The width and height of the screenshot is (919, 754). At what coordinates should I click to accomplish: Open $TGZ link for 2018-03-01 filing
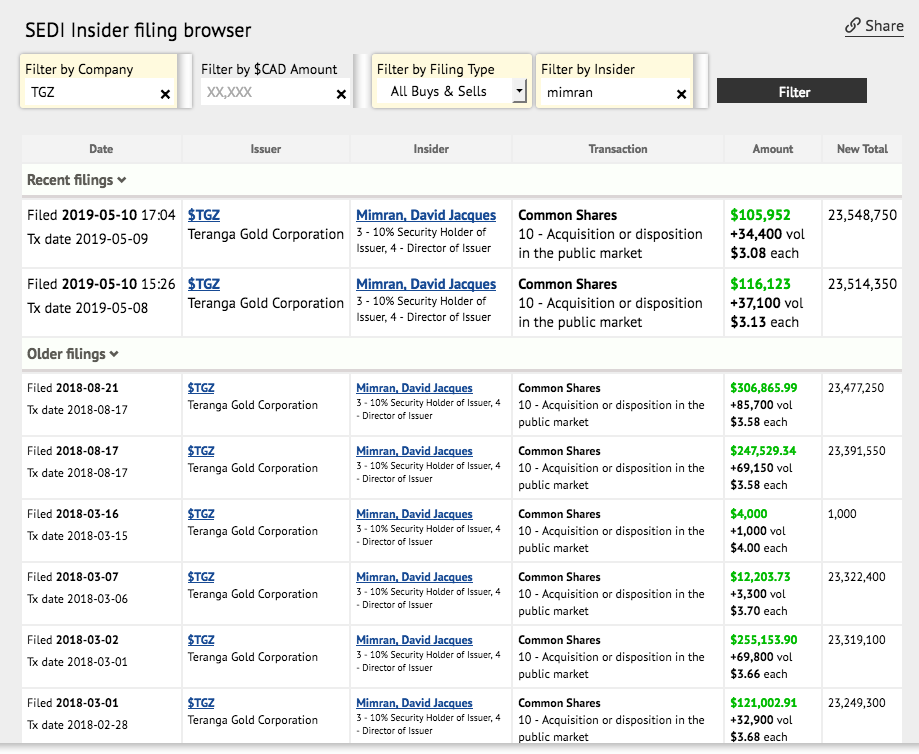pyautogui.click(x=201, y=703)
